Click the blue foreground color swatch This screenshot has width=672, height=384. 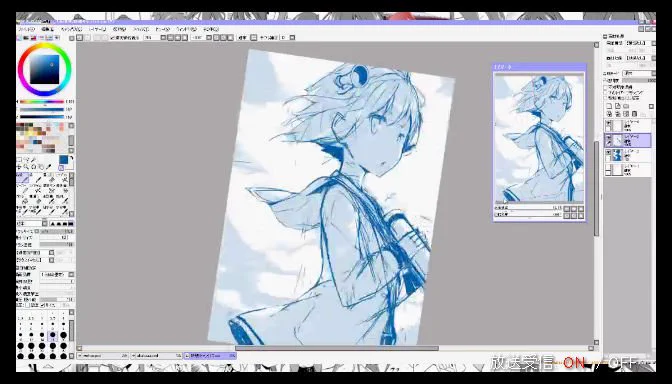[x=63, y=159]
